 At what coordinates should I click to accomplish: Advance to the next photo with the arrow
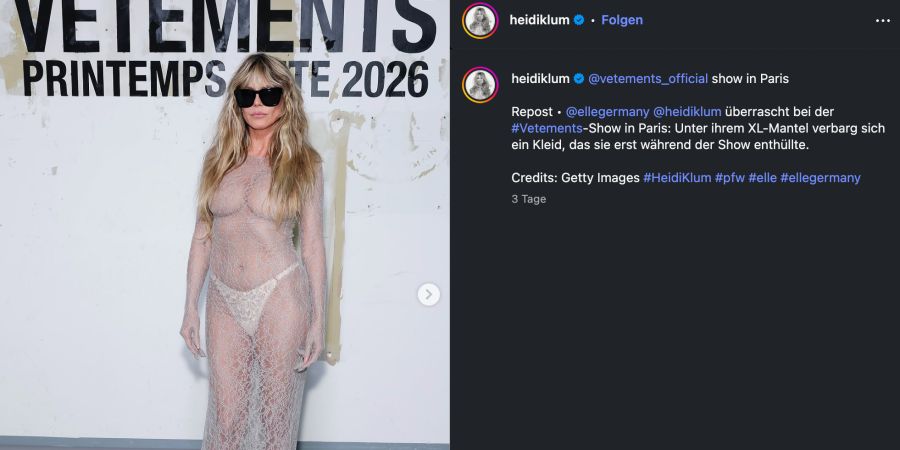tap(428, 294)
